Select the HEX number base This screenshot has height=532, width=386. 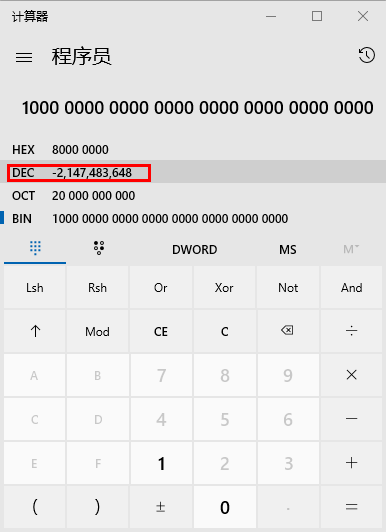[193, 150]
